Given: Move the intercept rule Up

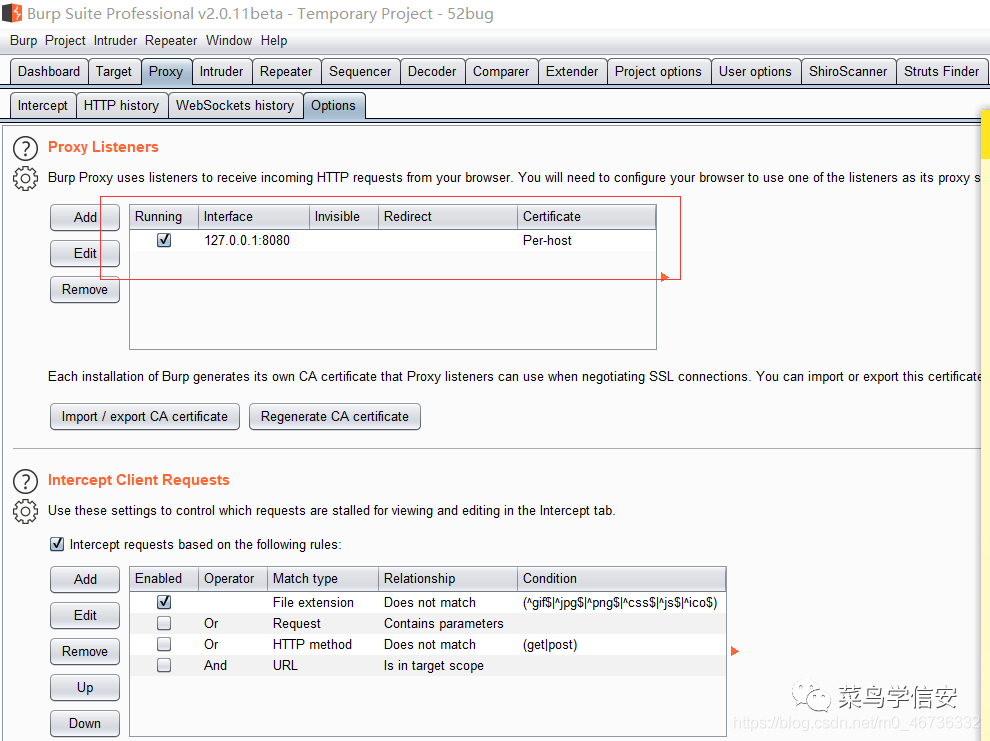Looking at the screenshot, I should 85,687.
